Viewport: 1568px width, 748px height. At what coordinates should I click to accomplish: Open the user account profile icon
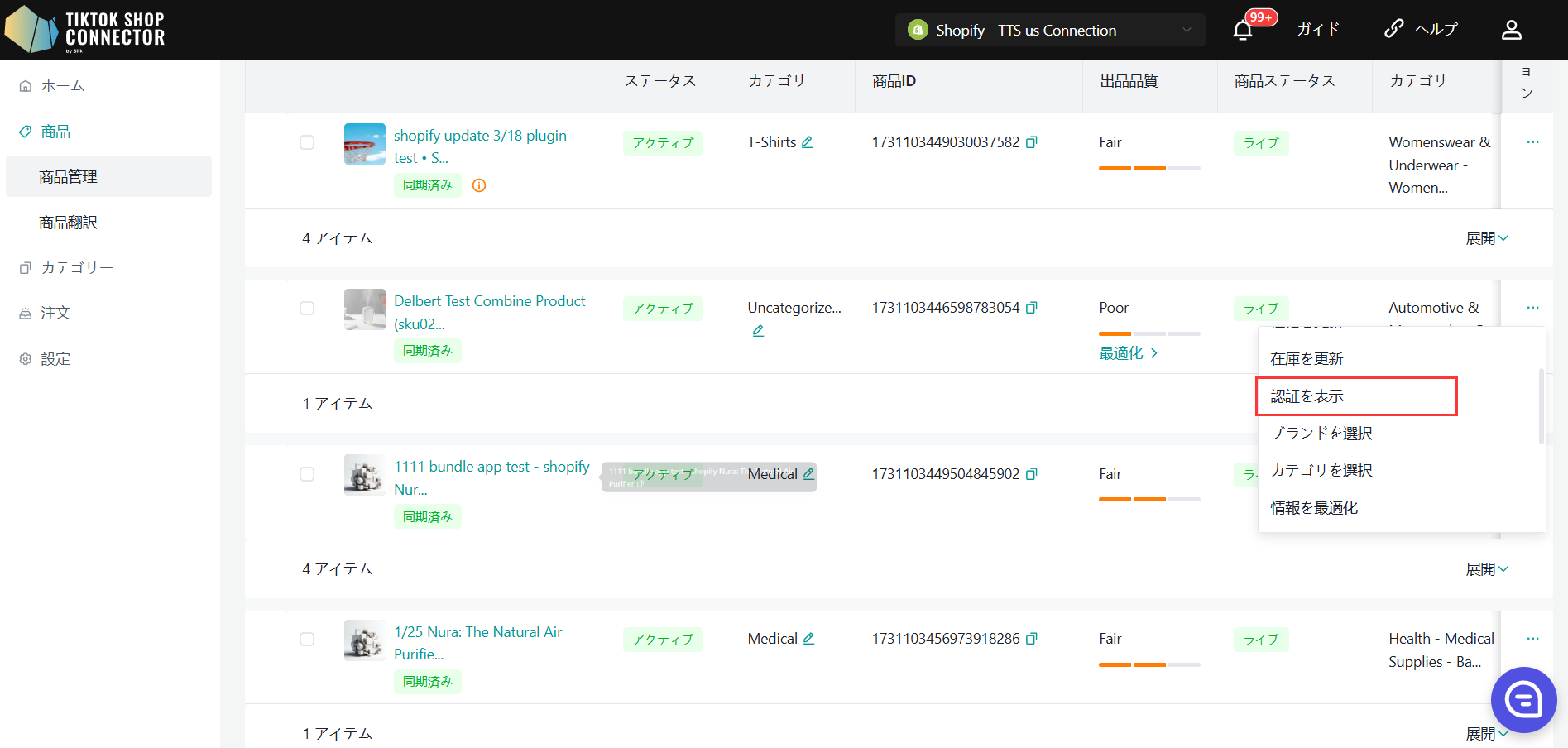tap(1511, 30)
